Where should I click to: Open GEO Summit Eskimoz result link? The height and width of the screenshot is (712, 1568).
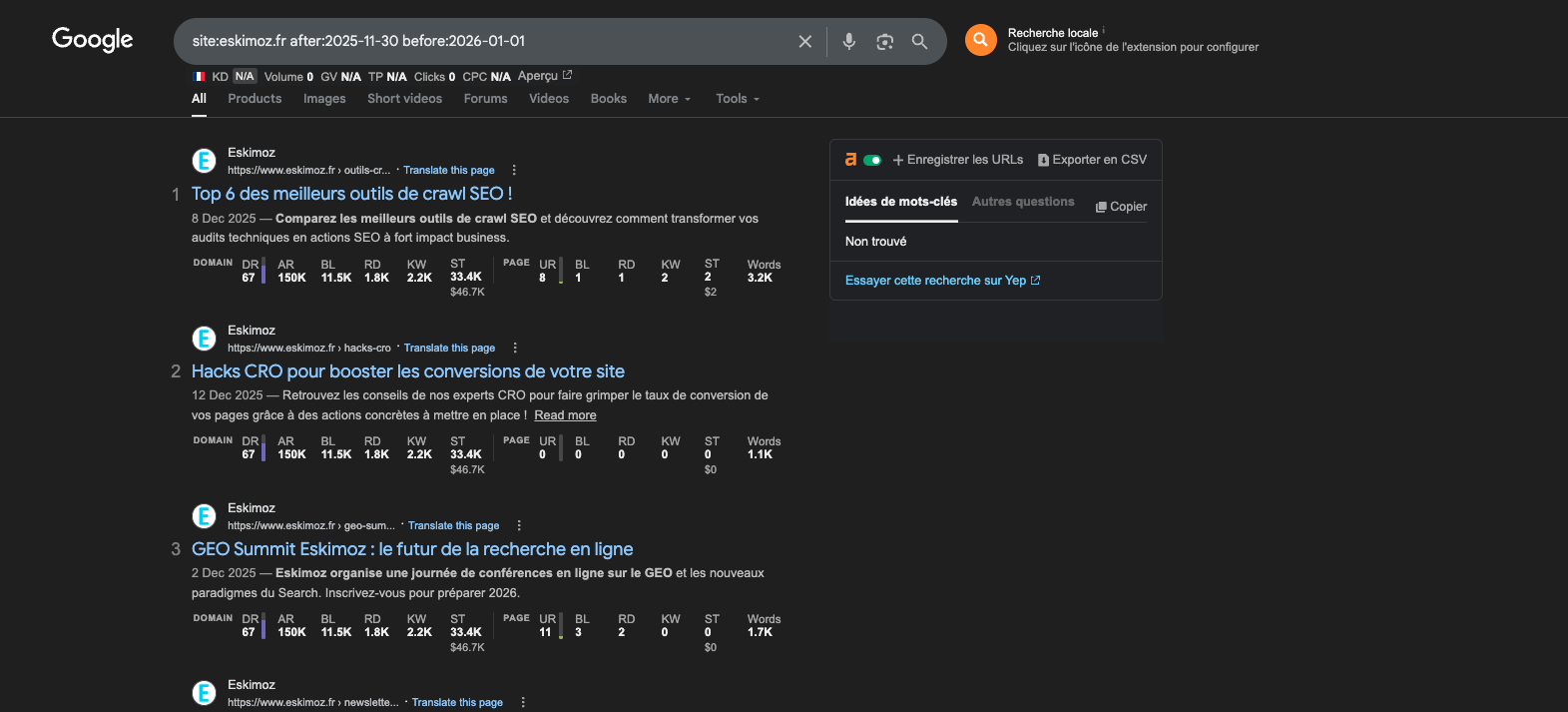(x=412, y=549)
